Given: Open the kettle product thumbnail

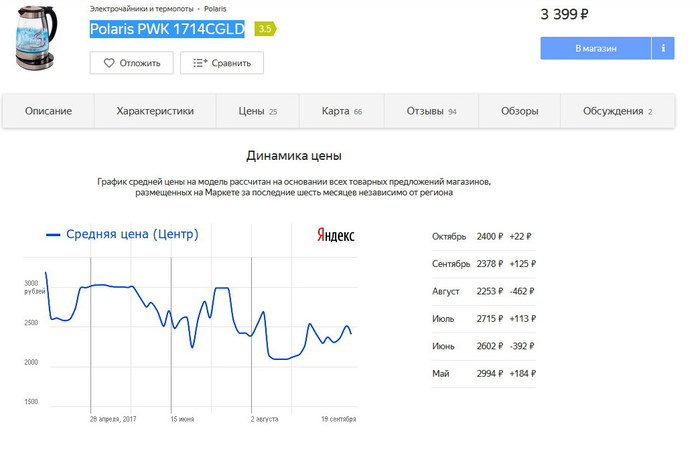Looking at the screenshot, I should tap(37, 38).
